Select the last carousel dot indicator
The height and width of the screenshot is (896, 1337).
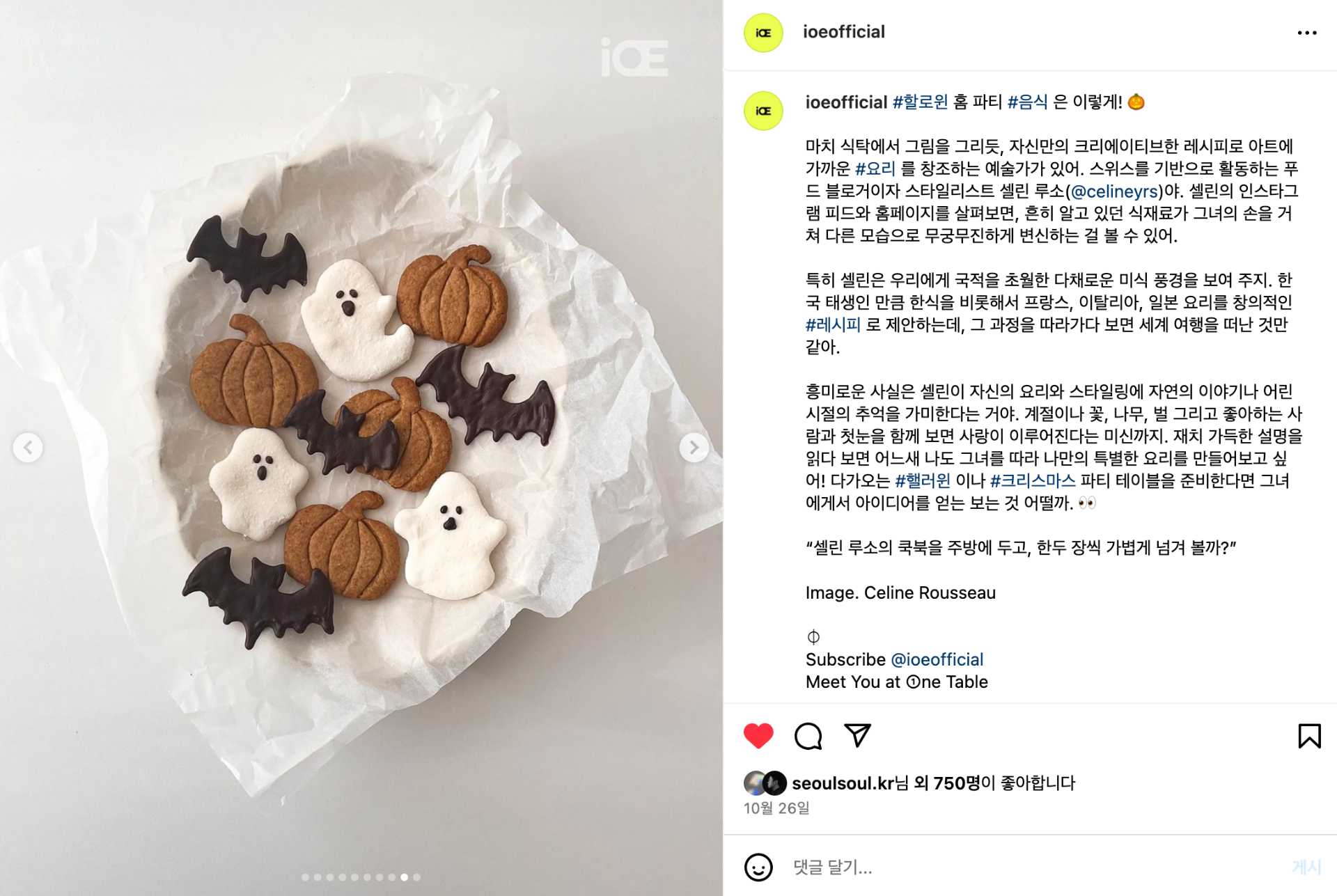pos(416,877)
